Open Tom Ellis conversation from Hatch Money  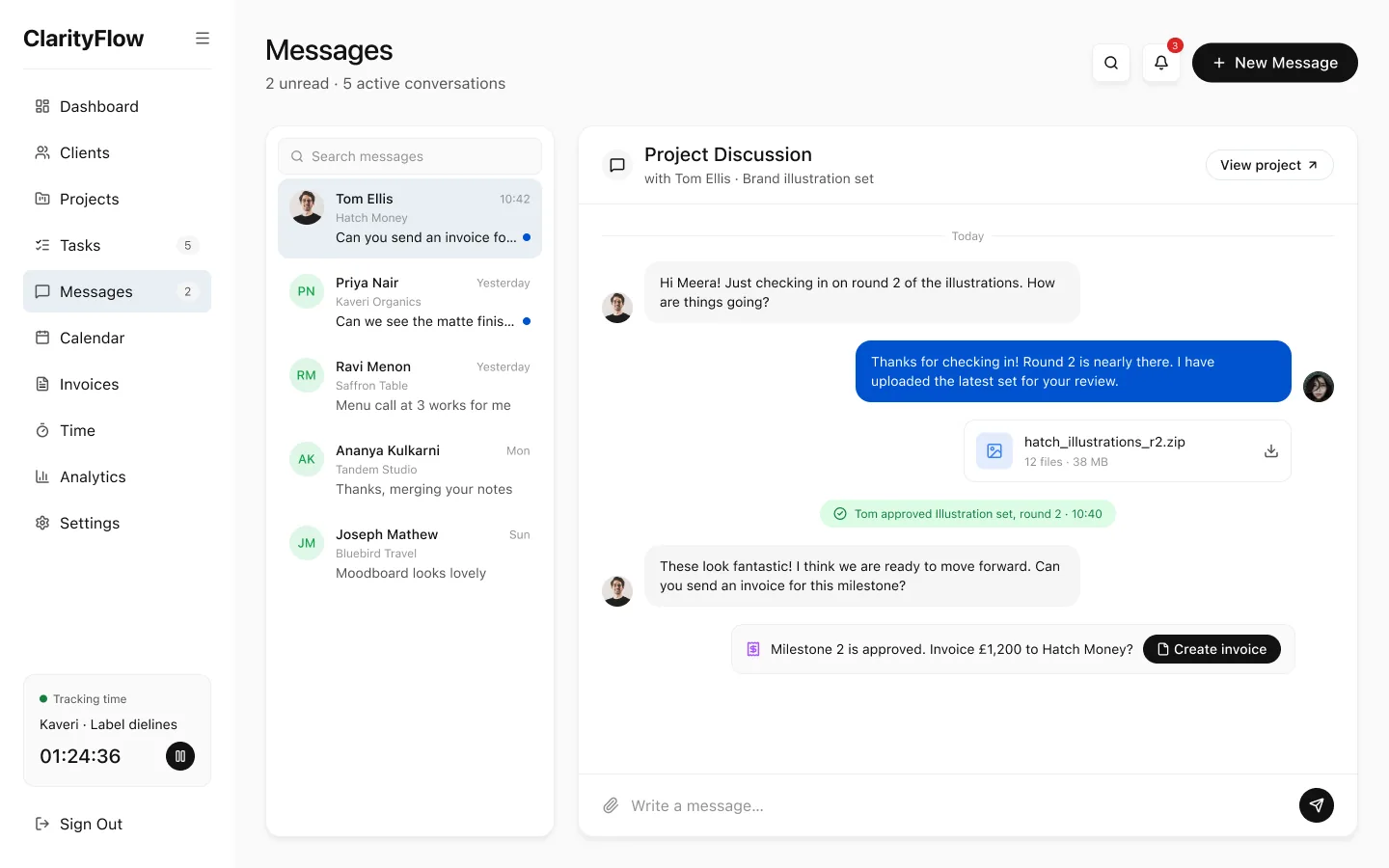point(410,218)
